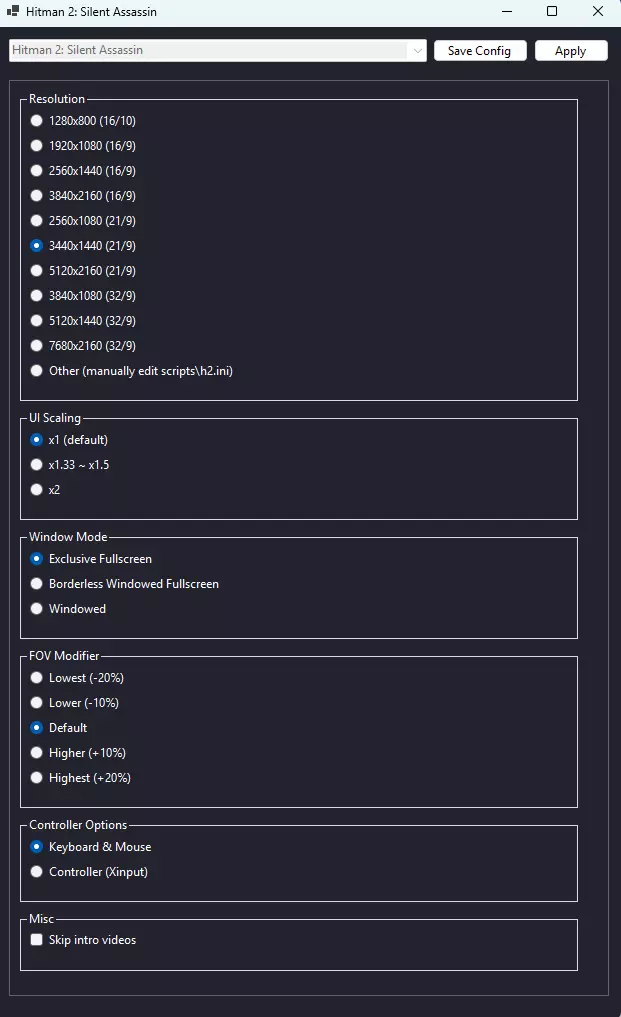The image size is (621, 1017).
Task: Select the Windowed mode option
Action: [37, 609]
